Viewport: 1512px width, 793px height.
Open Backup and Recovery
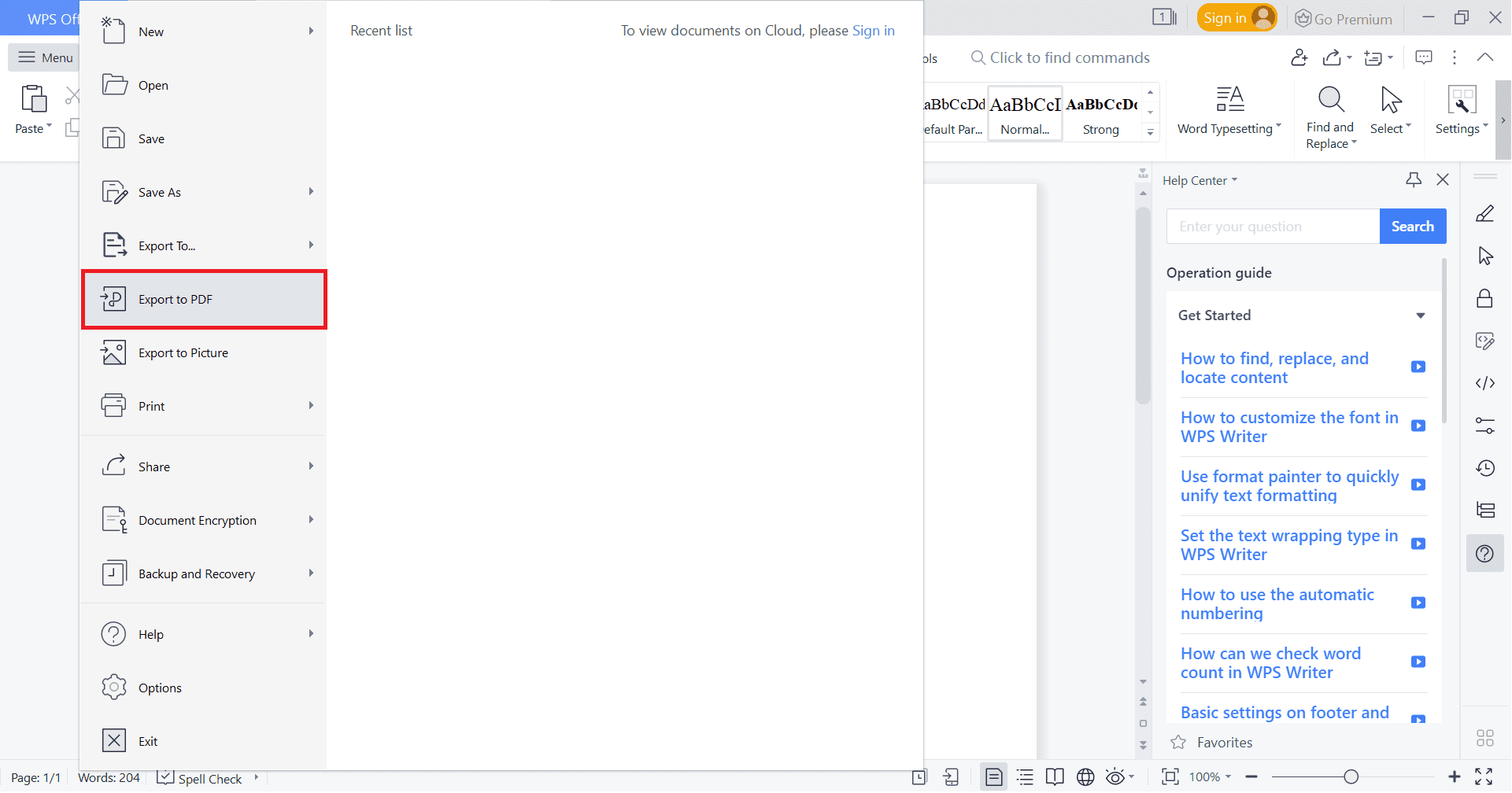(197, 573)
